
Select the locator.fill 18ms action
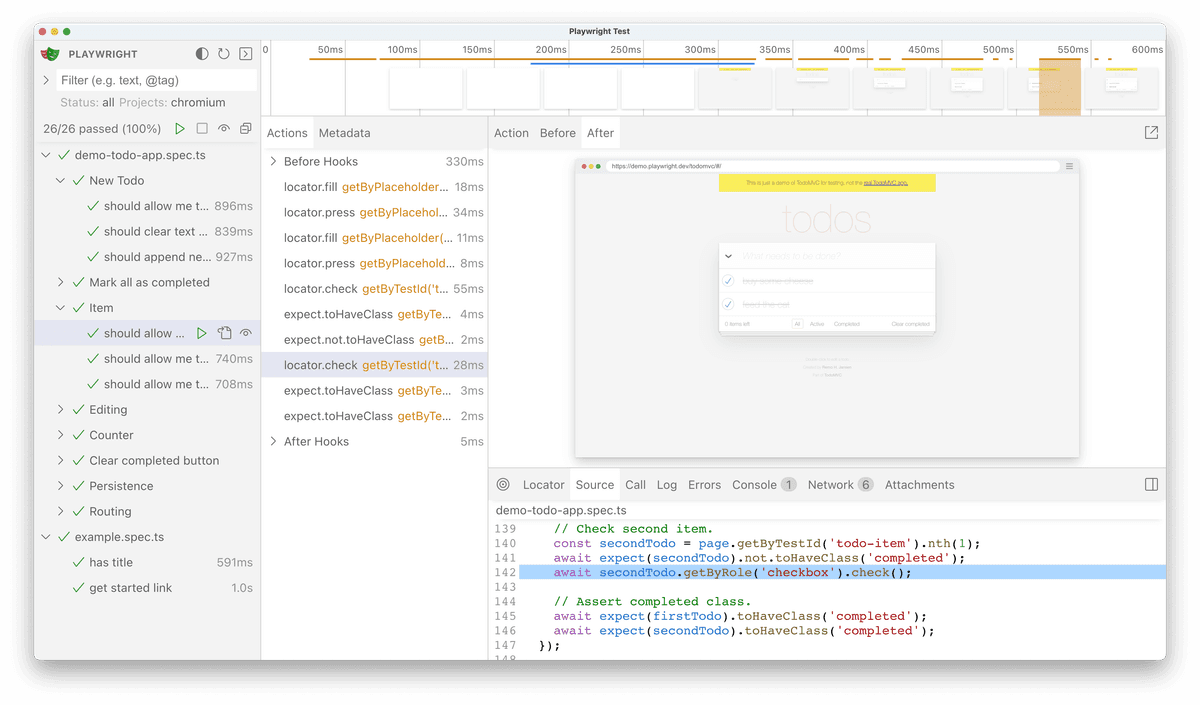(x=374, y=187)
